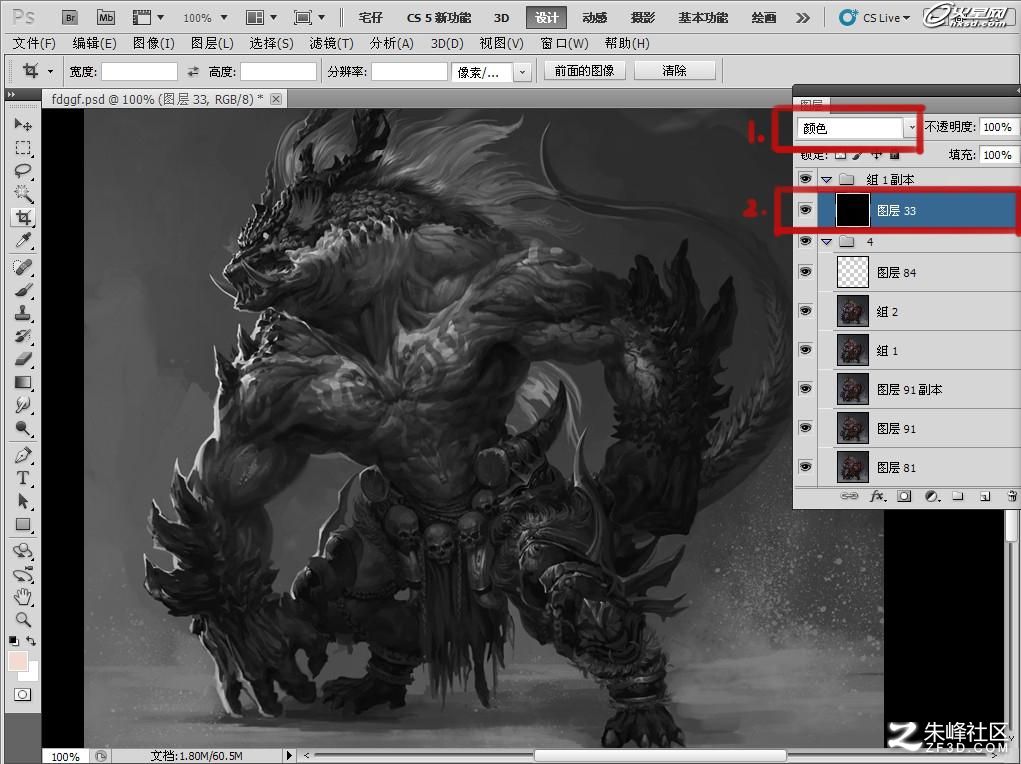Switch to the 设计 workspace
The height and width of the screenshot is (764, 1021).
click(546, 18)
